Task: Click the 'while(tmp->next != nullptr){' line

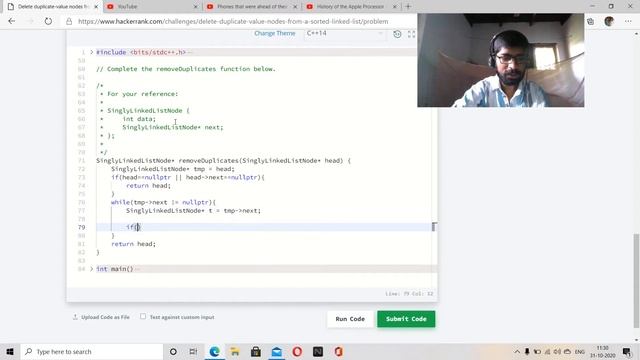Action: click(x=163, y=202)
